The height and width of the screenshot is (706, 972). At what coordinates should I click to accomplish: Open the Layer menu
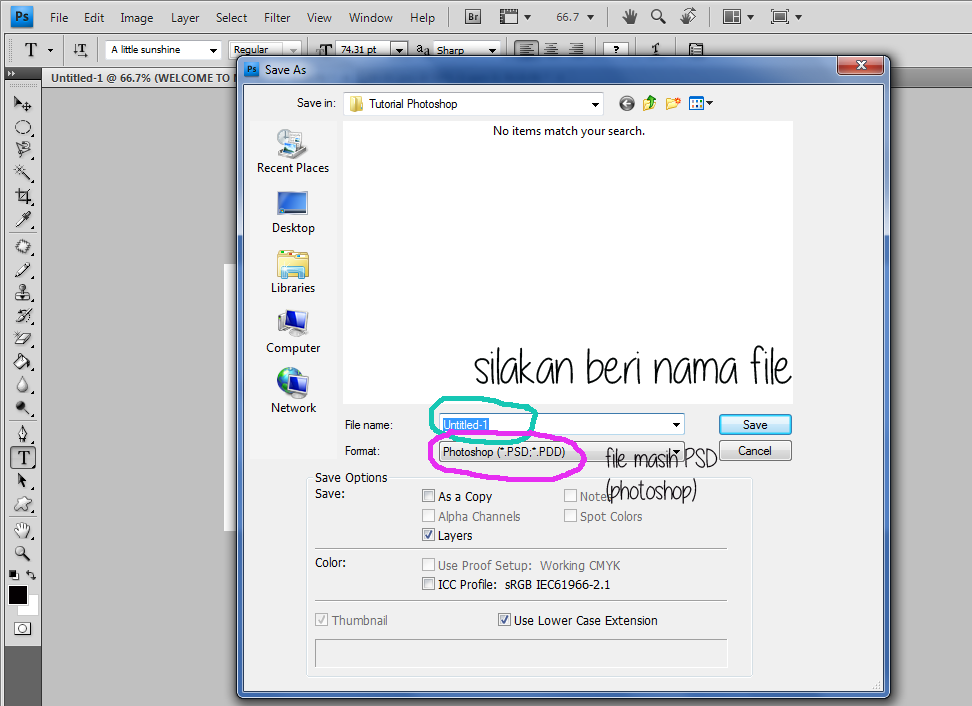(185, 18)
